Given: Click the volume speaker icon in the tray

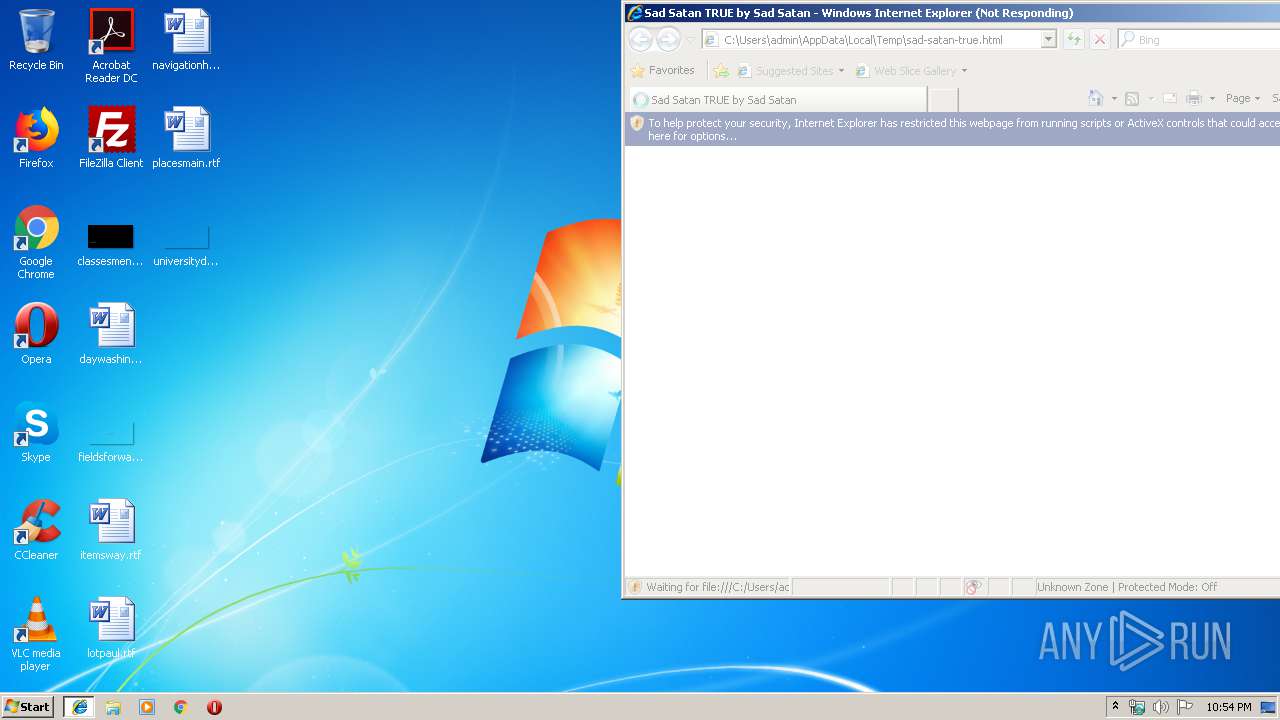Looking at the screenshot, I should point(1160,707).
